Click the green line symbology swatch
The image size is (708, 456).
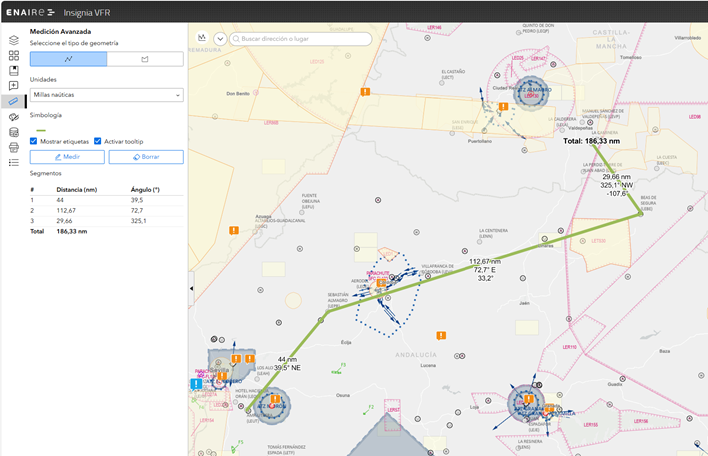41,130
